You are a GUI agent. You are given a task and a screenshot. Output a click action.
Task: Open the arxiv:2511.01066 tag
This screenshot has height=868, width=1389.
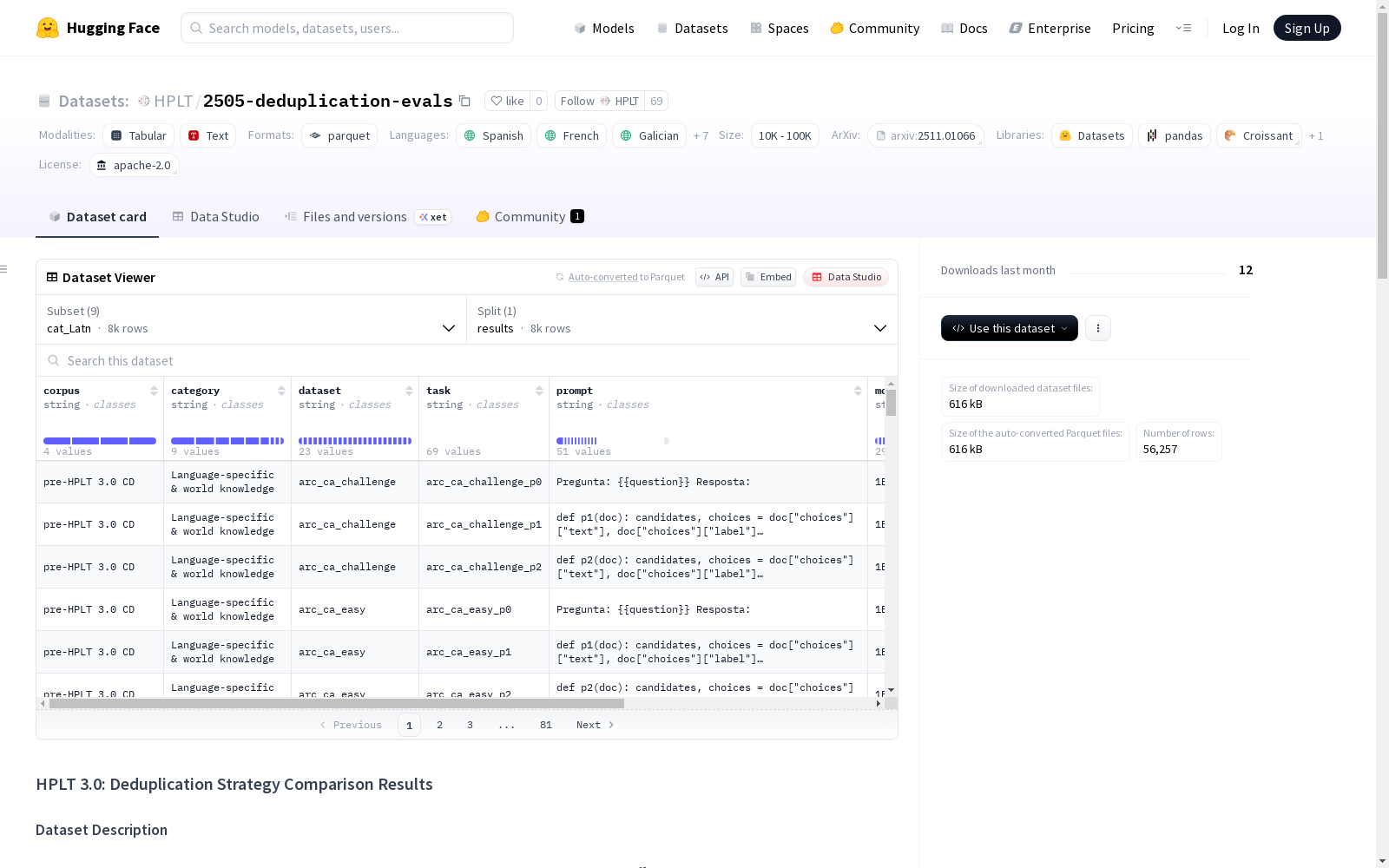[x=925, y=135]
